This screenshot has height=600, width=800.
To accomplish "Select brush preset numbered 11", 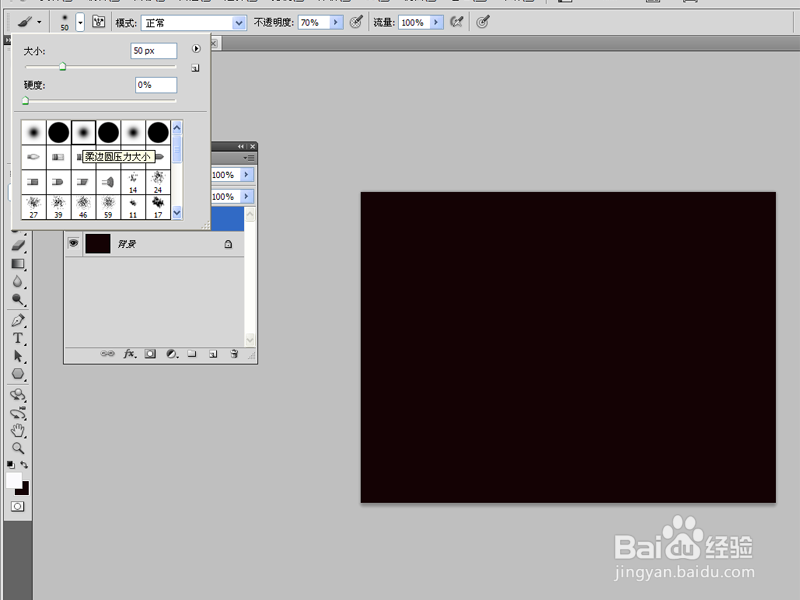I will click(x=133, y=207).
